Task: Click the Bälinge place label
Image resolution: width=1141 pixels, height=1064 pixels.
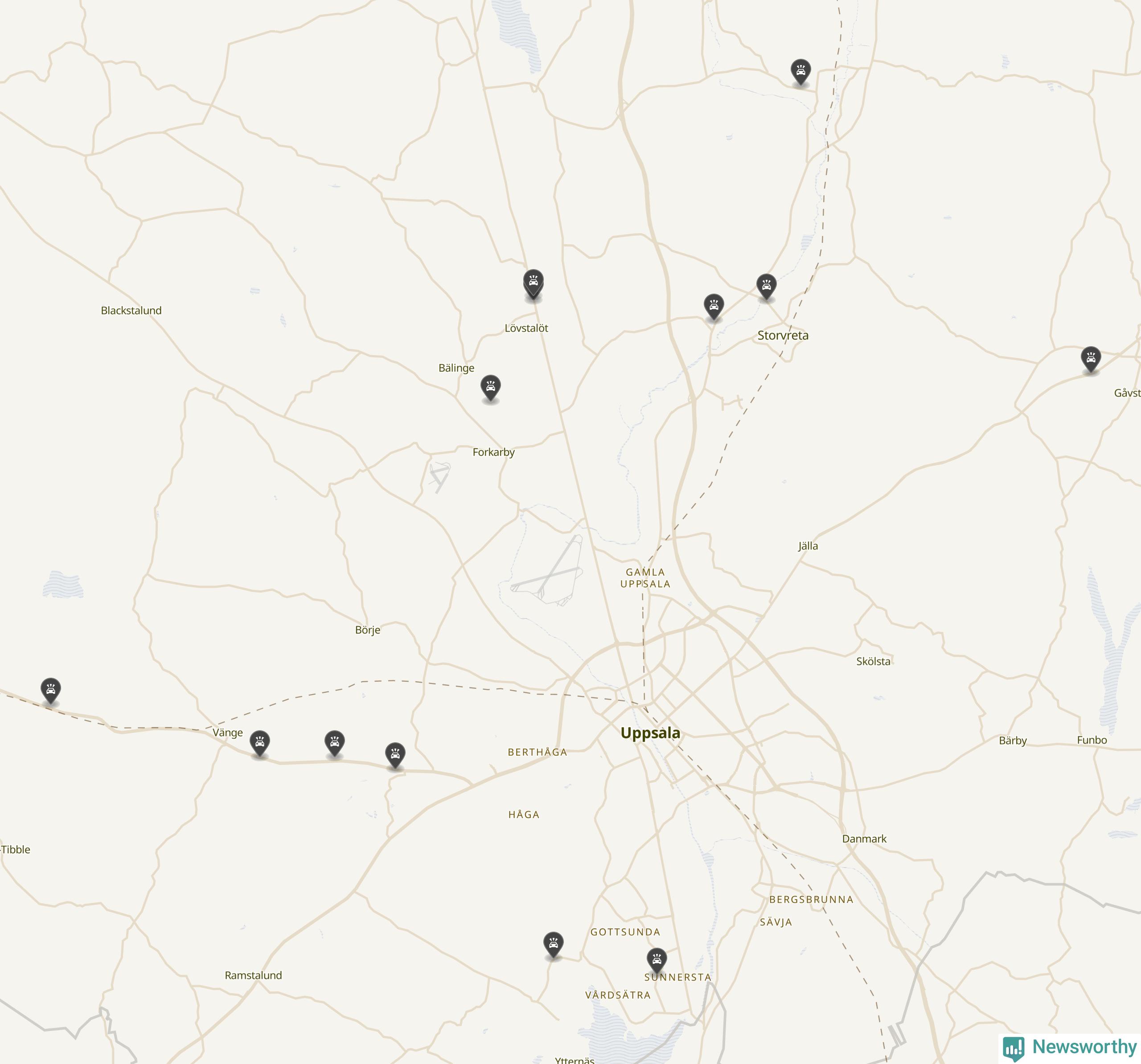Action: [456, 368]
